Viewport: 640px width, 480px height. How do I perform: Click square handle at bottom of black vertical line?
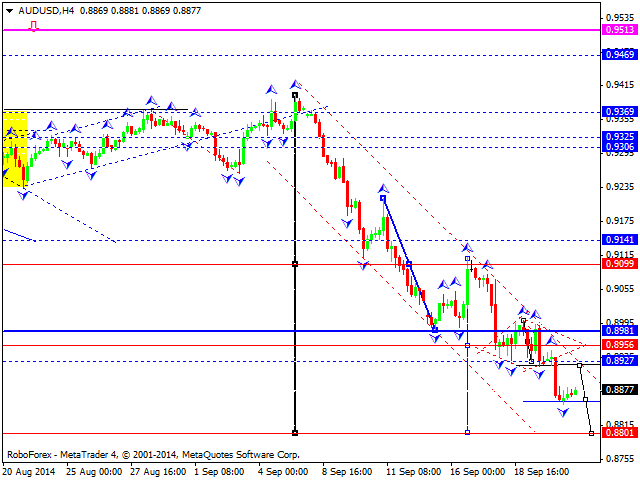click(295, 433)
